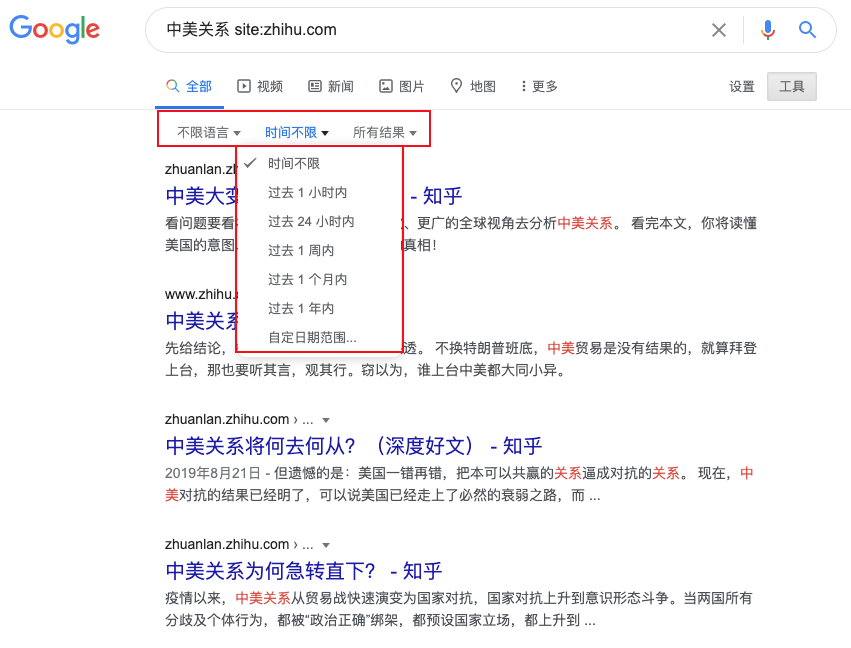The width and height of the screenshot is (851, 648).
Task: Click the 全部 tab magnifier icon
Action: pos(173,86)
